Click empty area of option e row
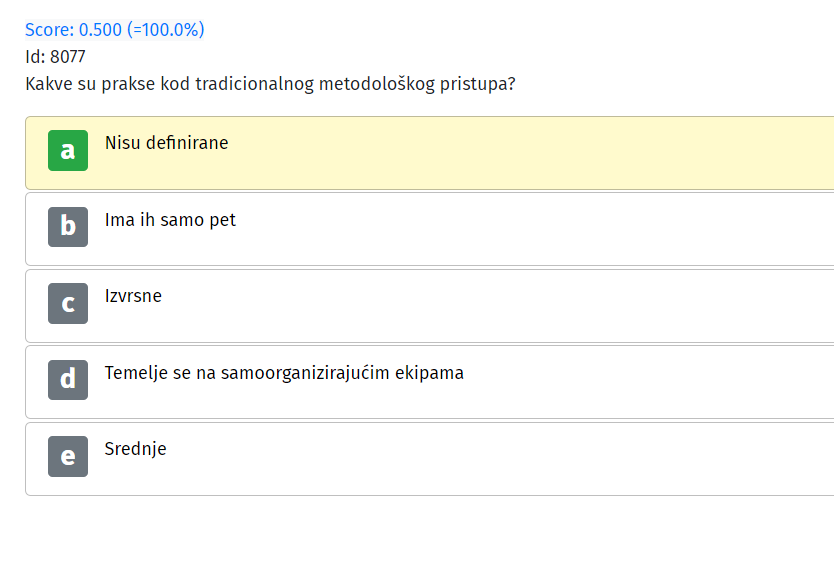 point(532,459)
